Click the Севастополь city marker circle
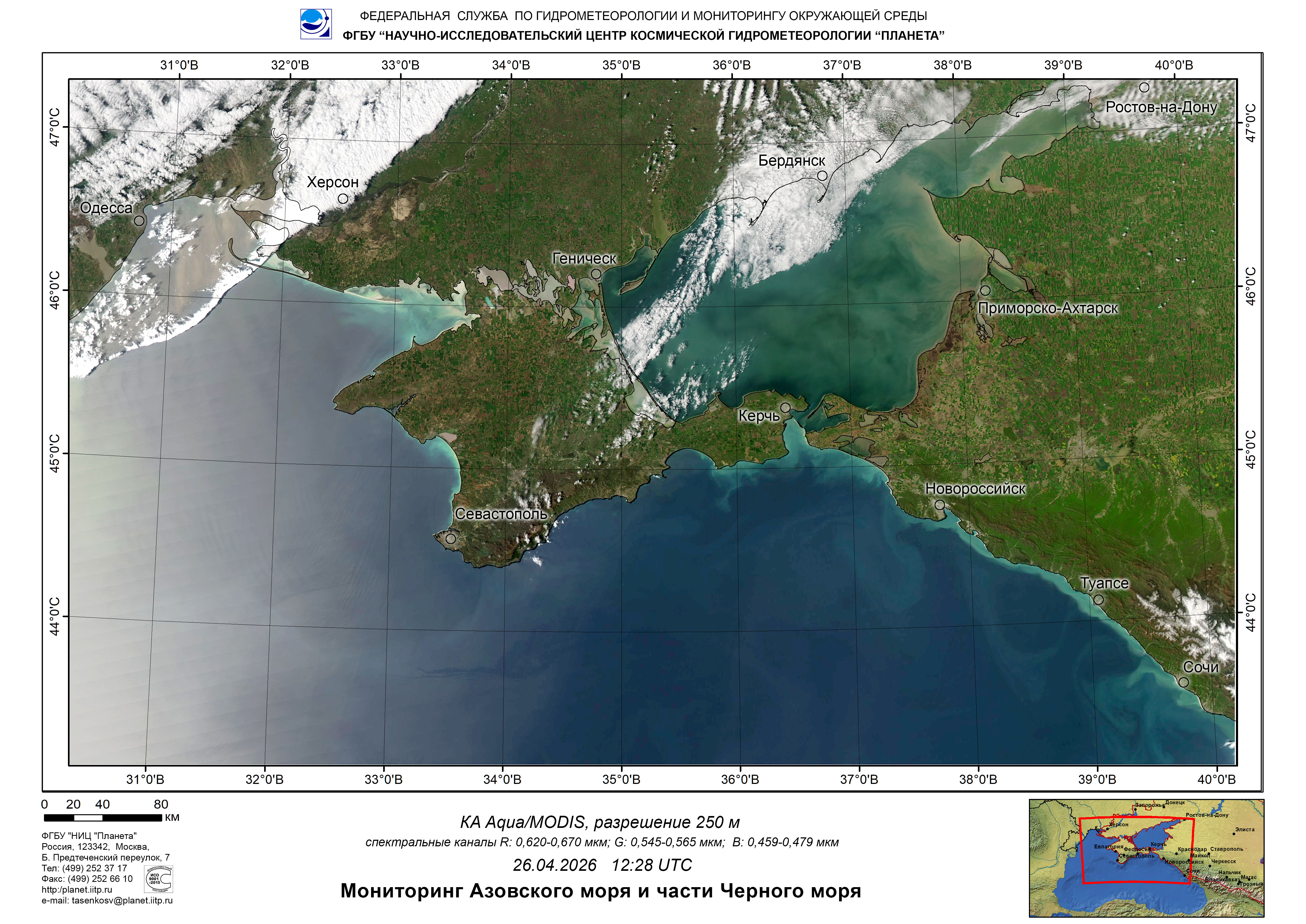Image resolution: width=1306 pixels, height=924 pixels. (451, 539)
